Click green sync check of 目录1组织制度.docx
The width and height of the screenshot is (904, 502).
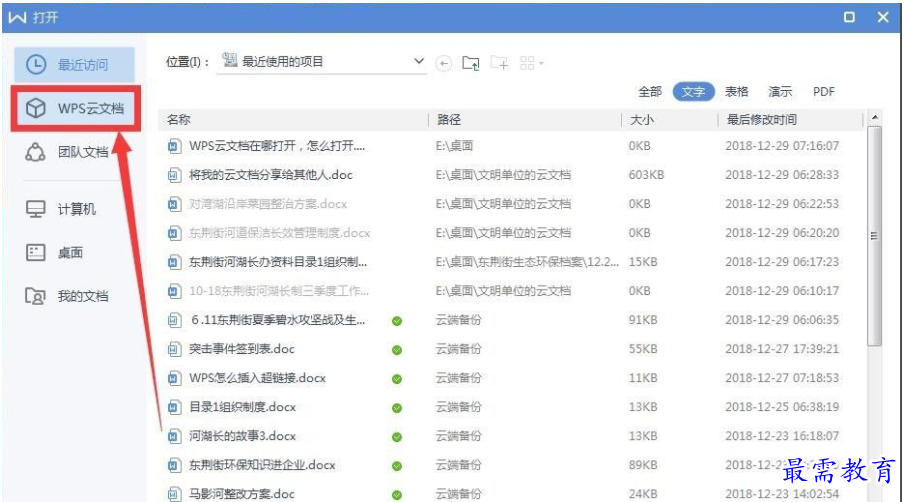click(397, 408)
